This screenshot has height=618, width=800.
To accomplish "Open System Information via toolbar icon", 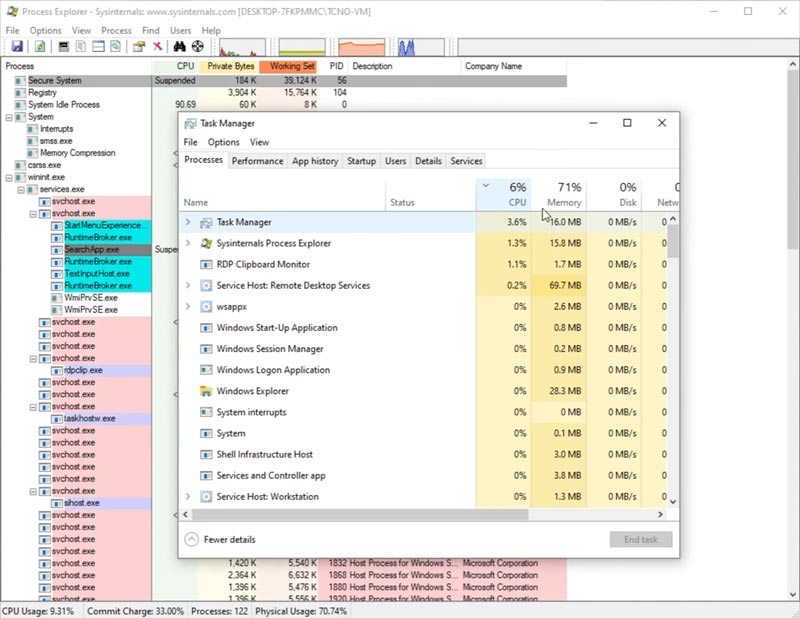I will (x=63, y=46).
